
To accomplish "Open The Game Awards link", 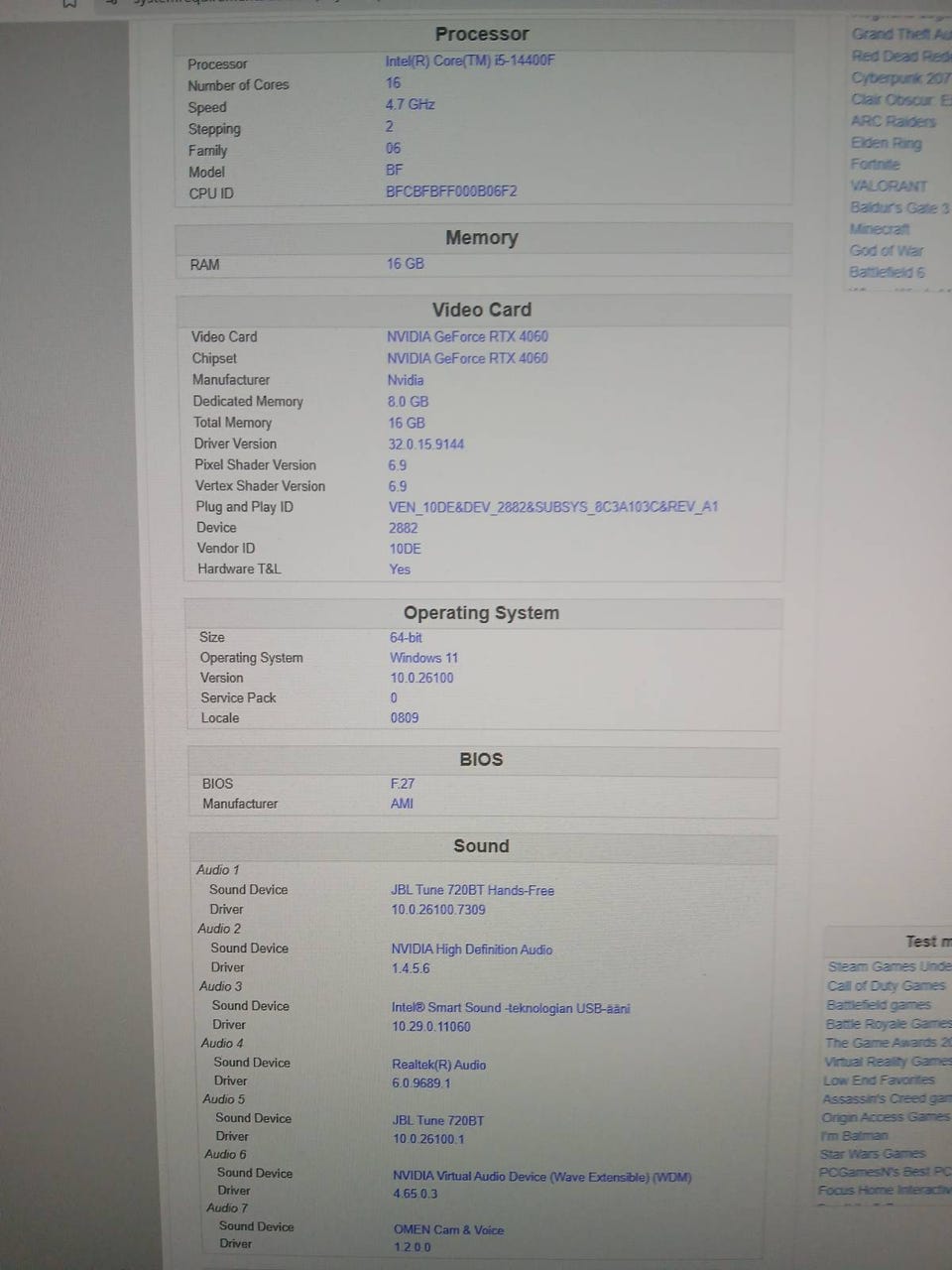I will 888,1042.
